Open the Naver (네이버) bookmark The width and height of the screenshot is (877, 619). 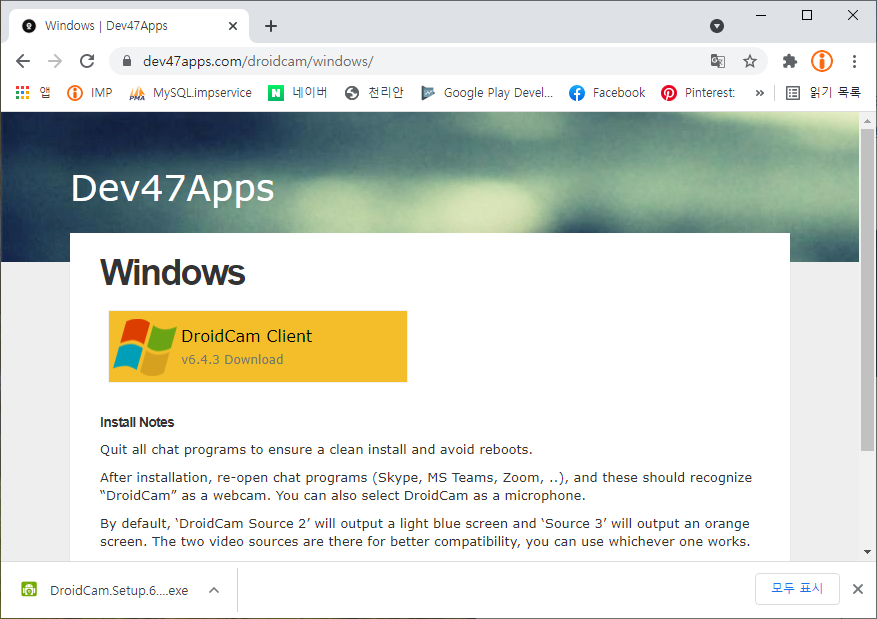tap(298, 92)
